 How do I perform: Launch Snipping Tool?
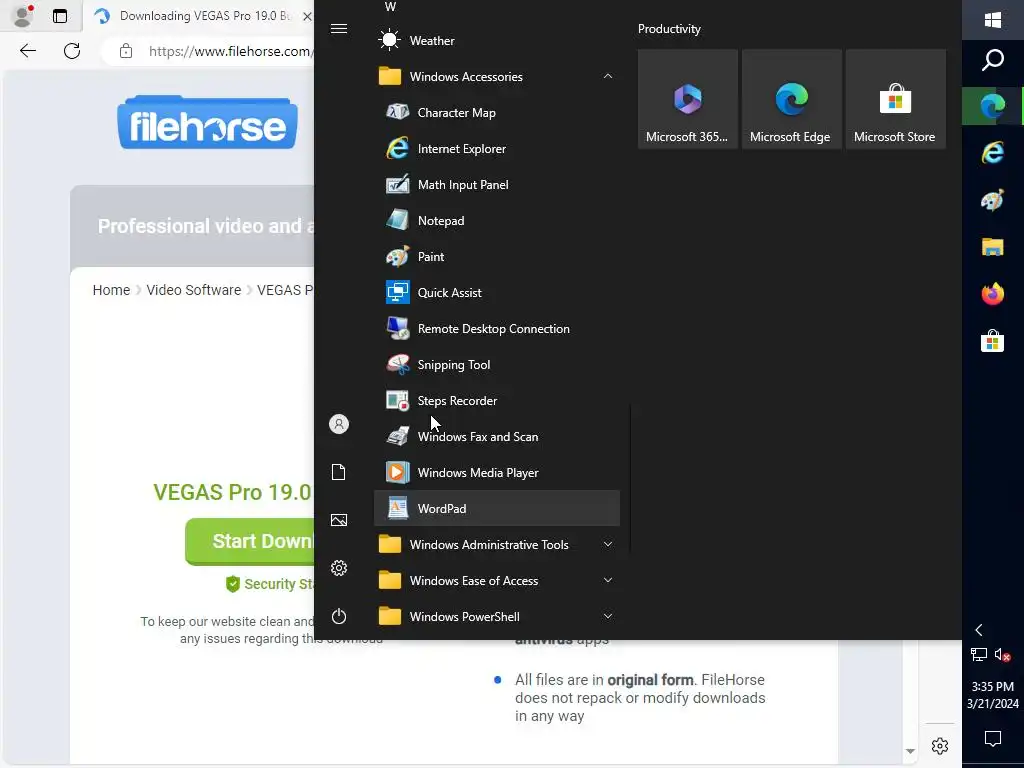coord(496,364)
